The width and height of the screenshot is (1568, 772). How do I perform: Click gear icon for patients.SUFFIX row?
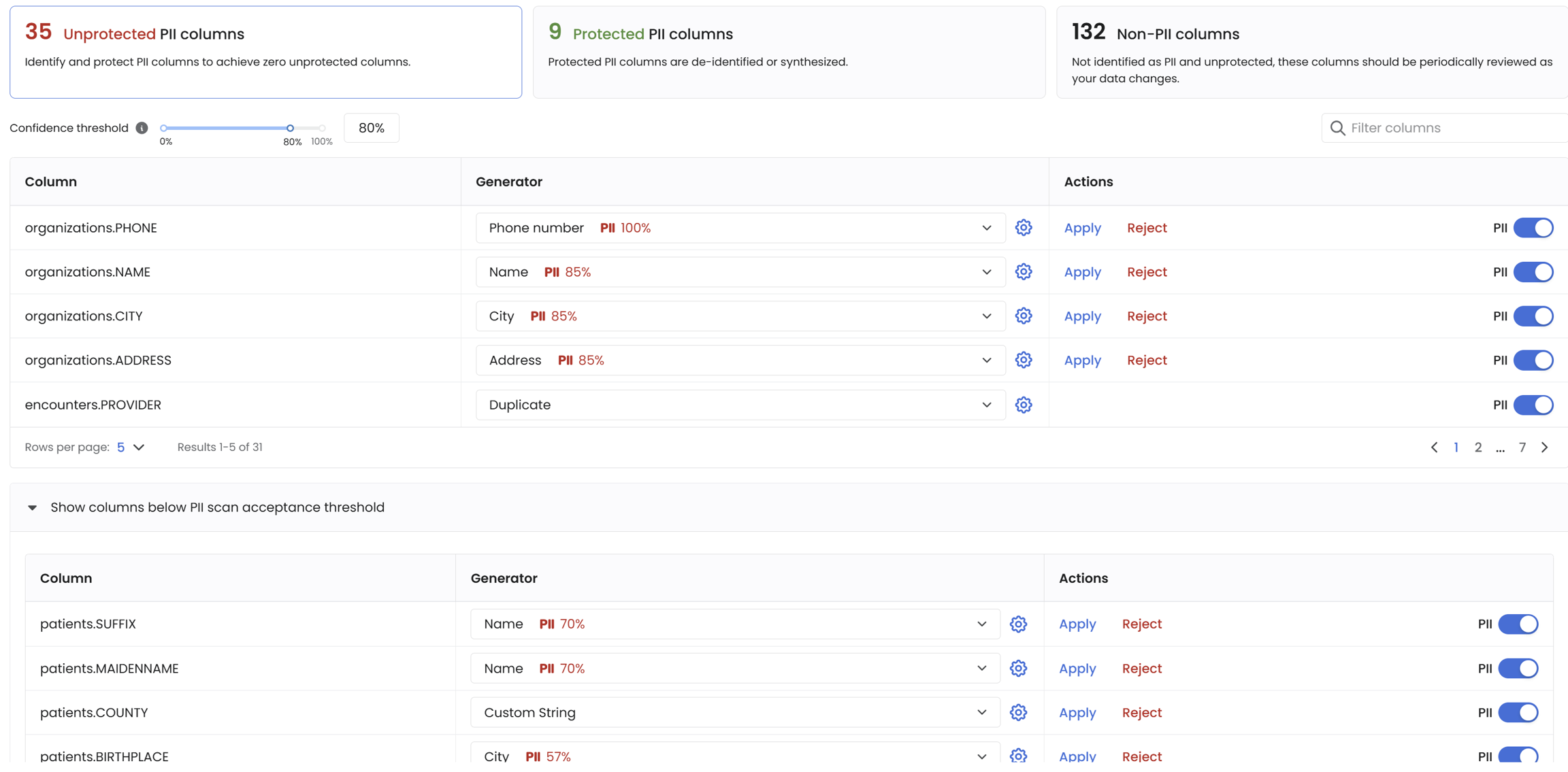pos(1017,624)
